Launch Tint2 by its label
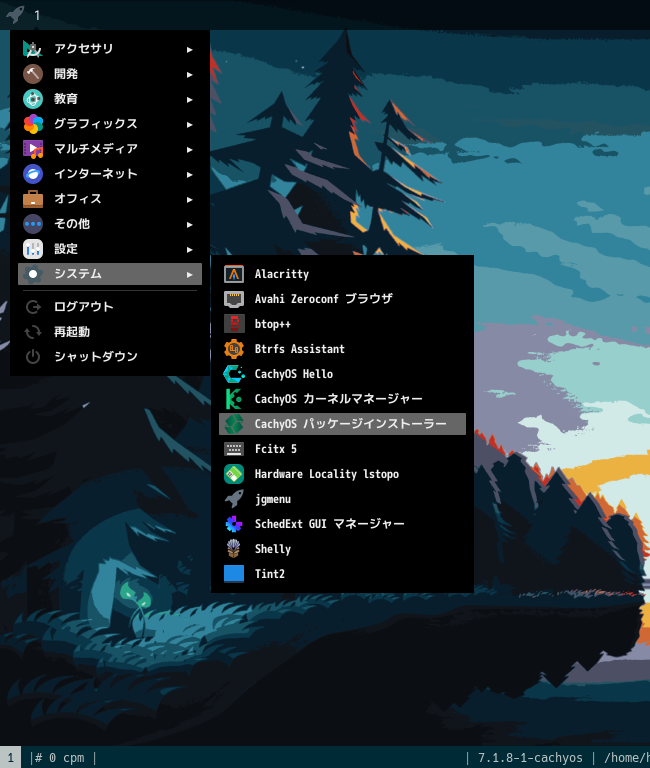This screenshot has width=650, height=768. pos(269,574)
